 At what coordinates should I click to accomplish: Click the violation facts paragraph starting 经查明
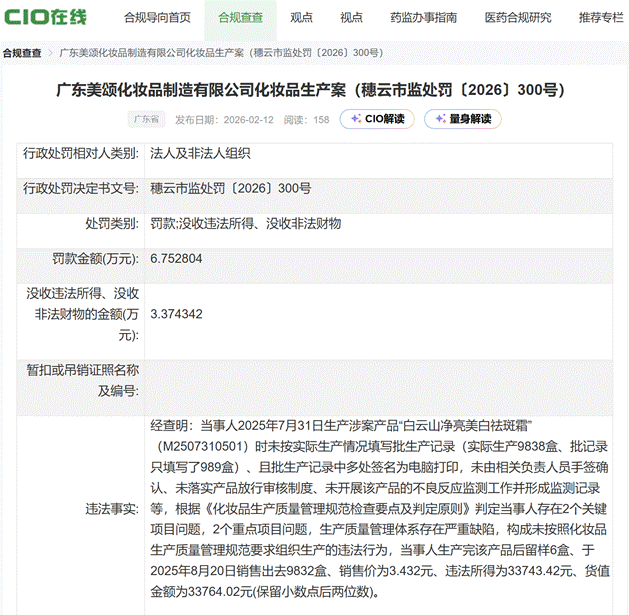pyautogui.click(x=380, y=508)
